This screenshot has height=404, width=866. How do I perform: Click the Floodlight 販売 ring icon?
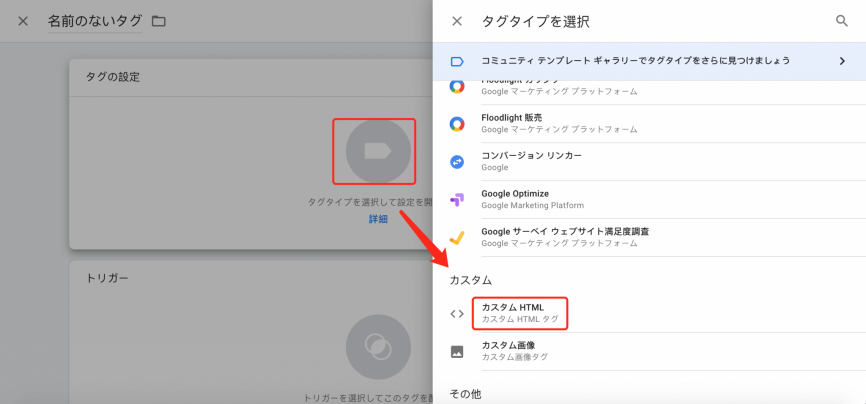457,124
